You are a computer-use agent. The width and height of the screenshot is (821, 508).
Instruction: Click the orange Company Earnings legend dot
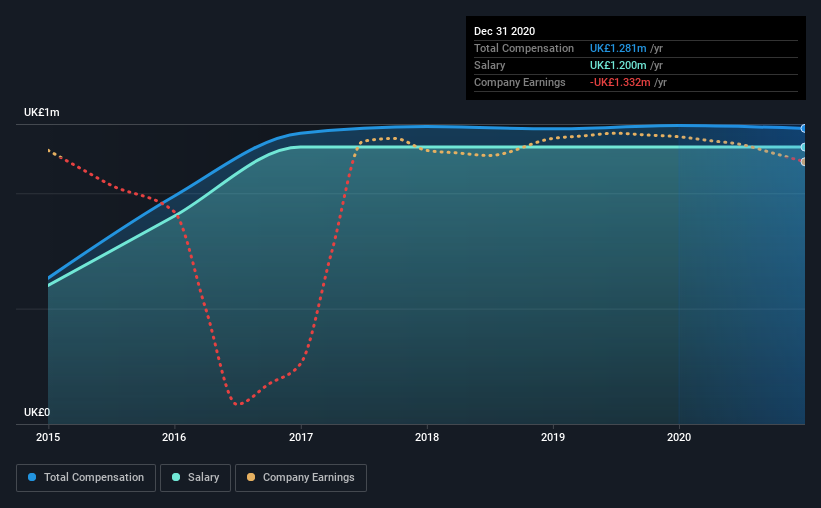click(x=251, y=477)
